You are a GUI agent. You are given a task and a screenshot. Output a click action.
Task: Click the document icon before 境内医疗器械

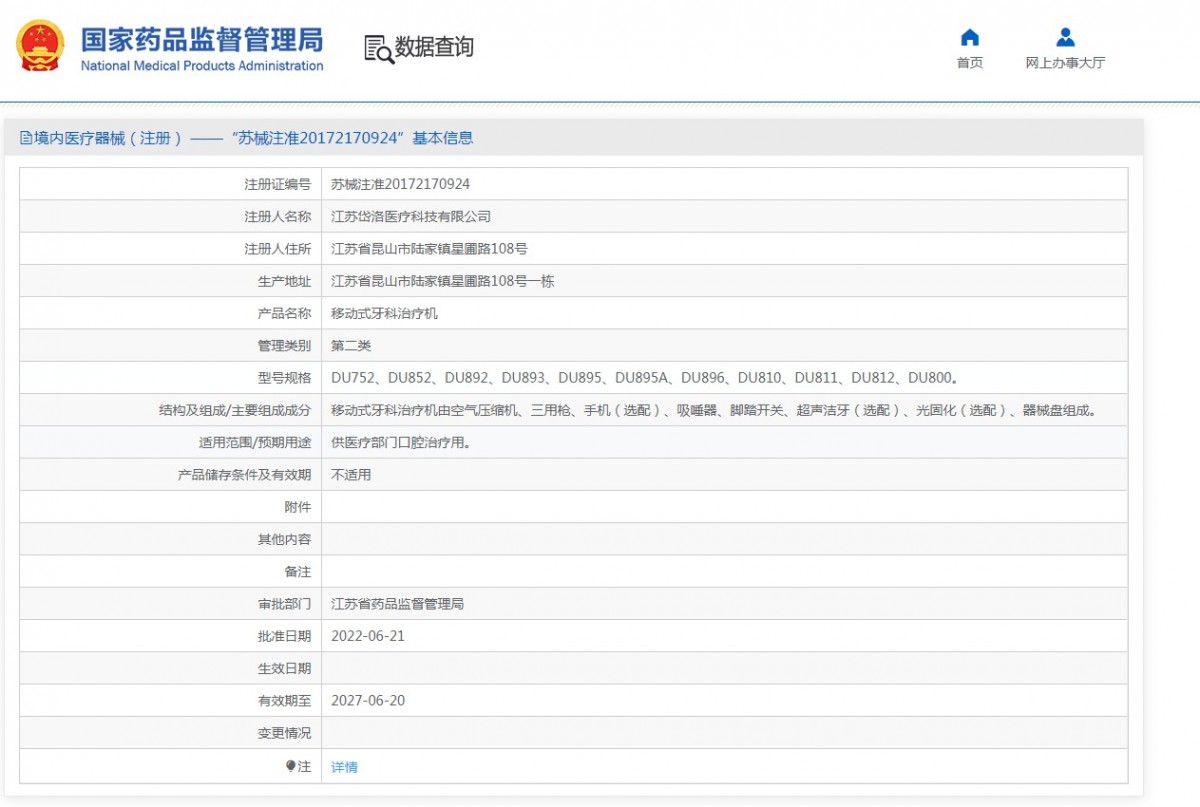coord(26,139)
